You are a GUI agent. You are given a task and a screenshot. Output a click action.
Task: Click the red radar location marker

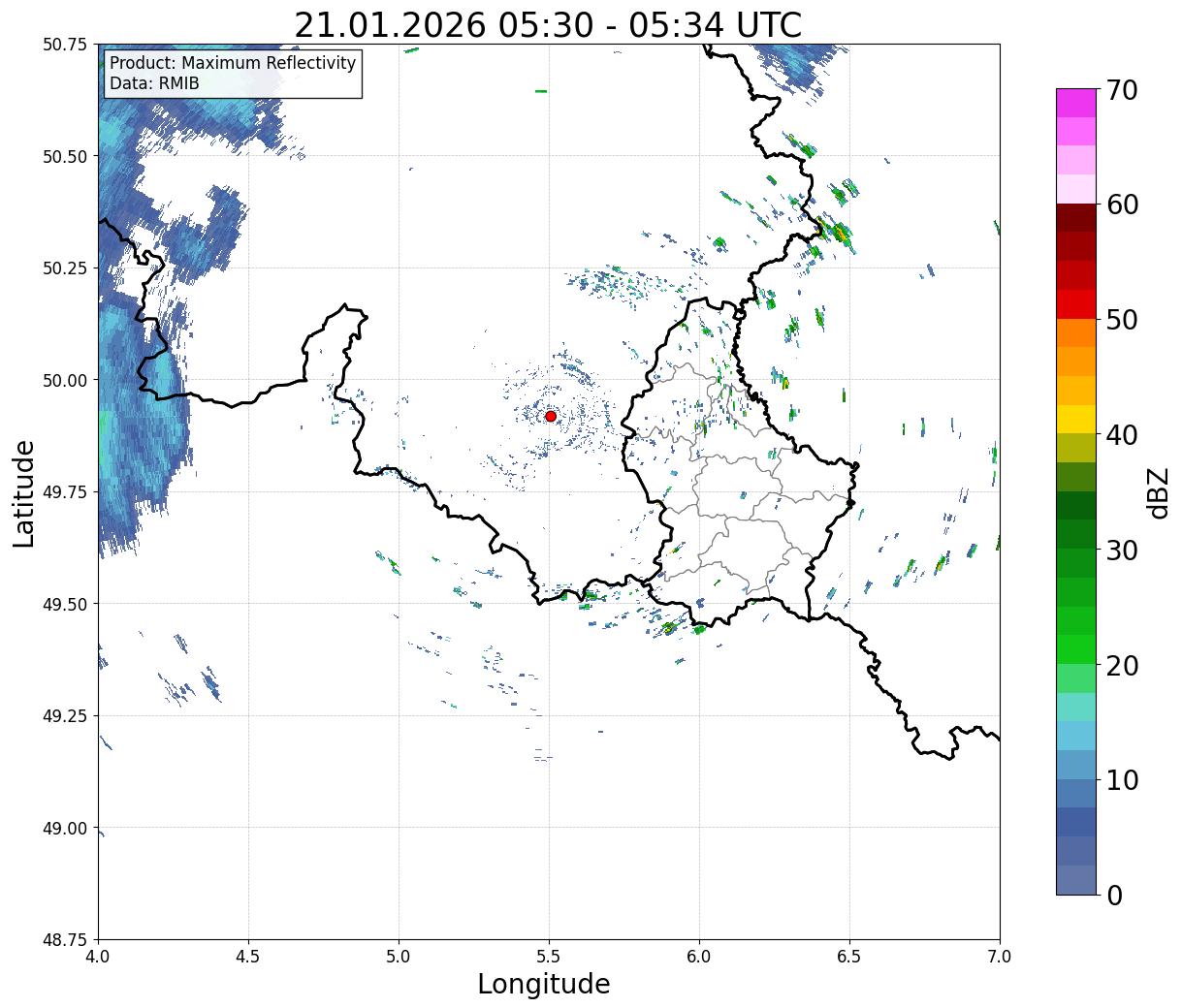coord(551,416)
